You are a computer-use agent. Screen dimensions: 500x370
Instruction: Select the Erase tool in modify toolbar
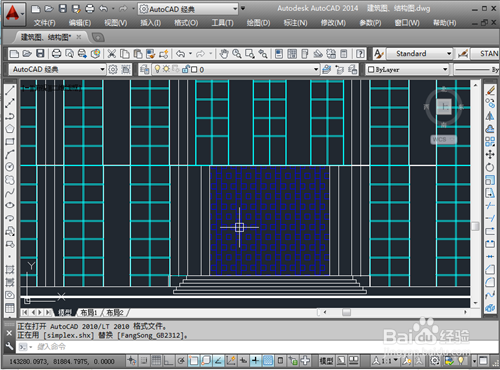coord(490,90)
